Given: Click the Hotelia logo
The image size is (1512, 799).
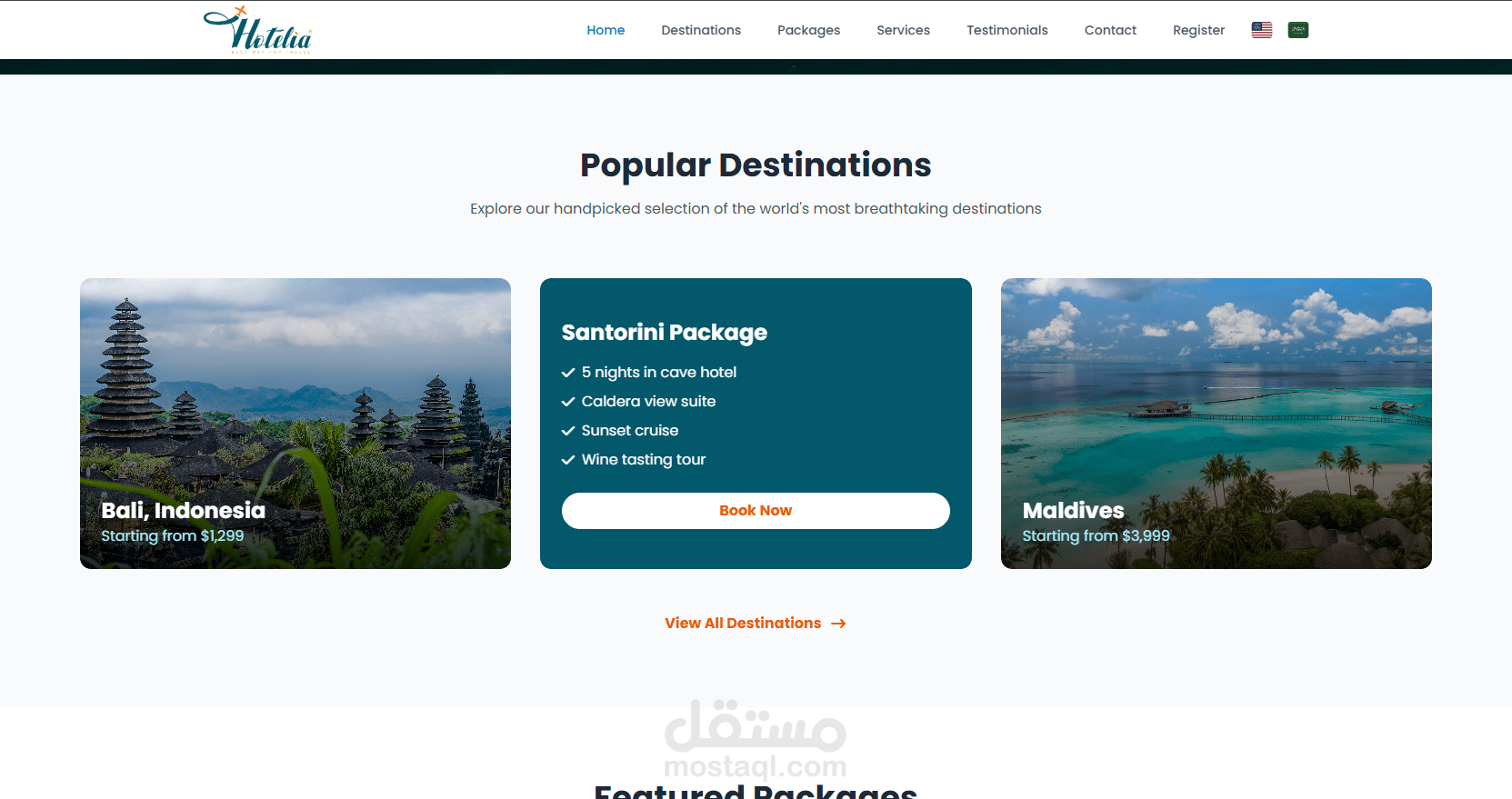Looking at the screenshot, I should point(258,30).
